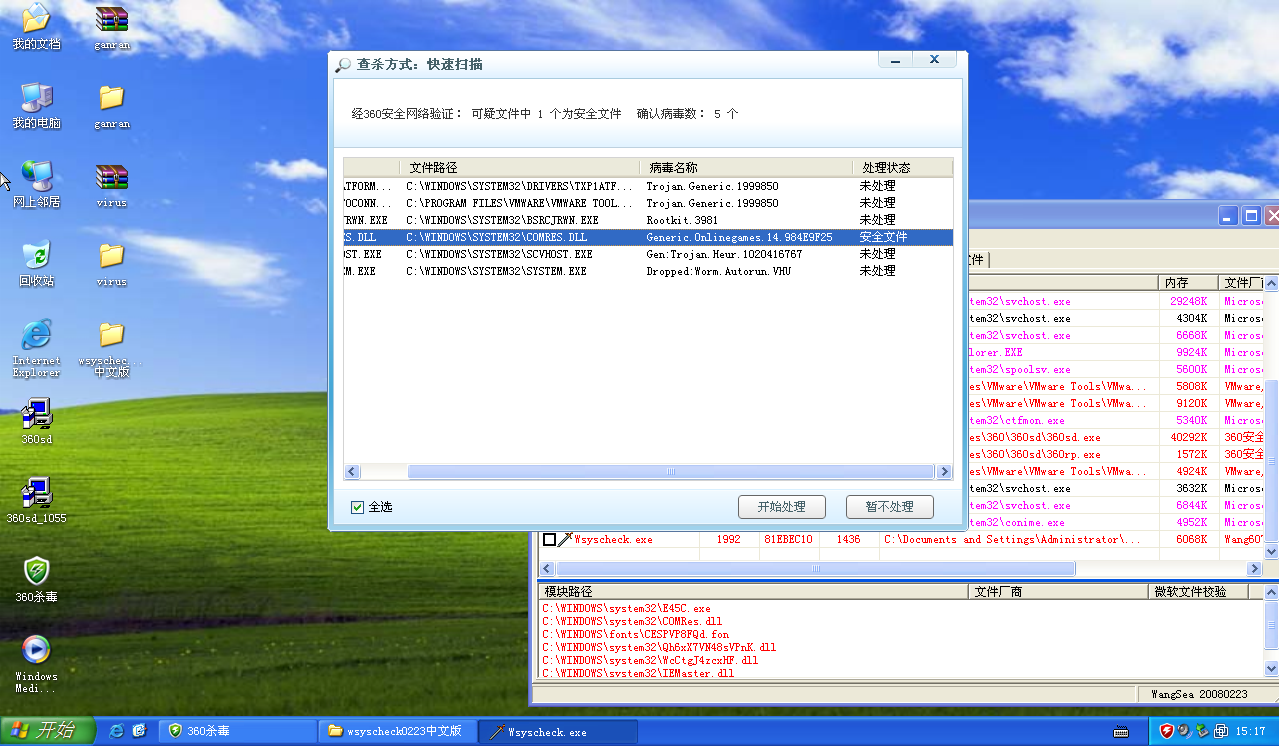
Task: Click Wsyscheck process list vertical down arrow
Action: 1271,552
